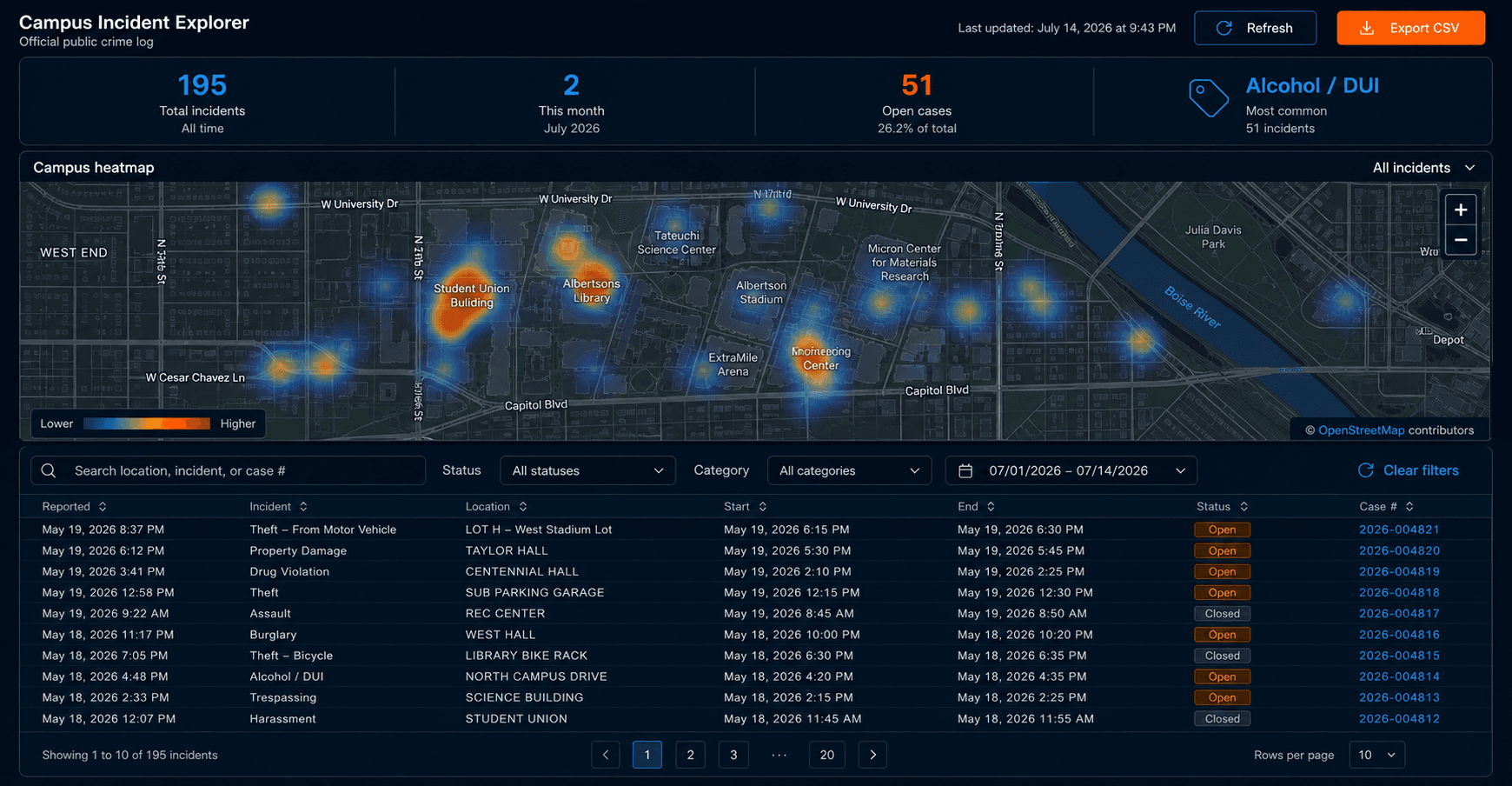The width and height of the screenshot is (1512, 786).
Task: Open case 2026-004813
Action: pos(1399,697)
